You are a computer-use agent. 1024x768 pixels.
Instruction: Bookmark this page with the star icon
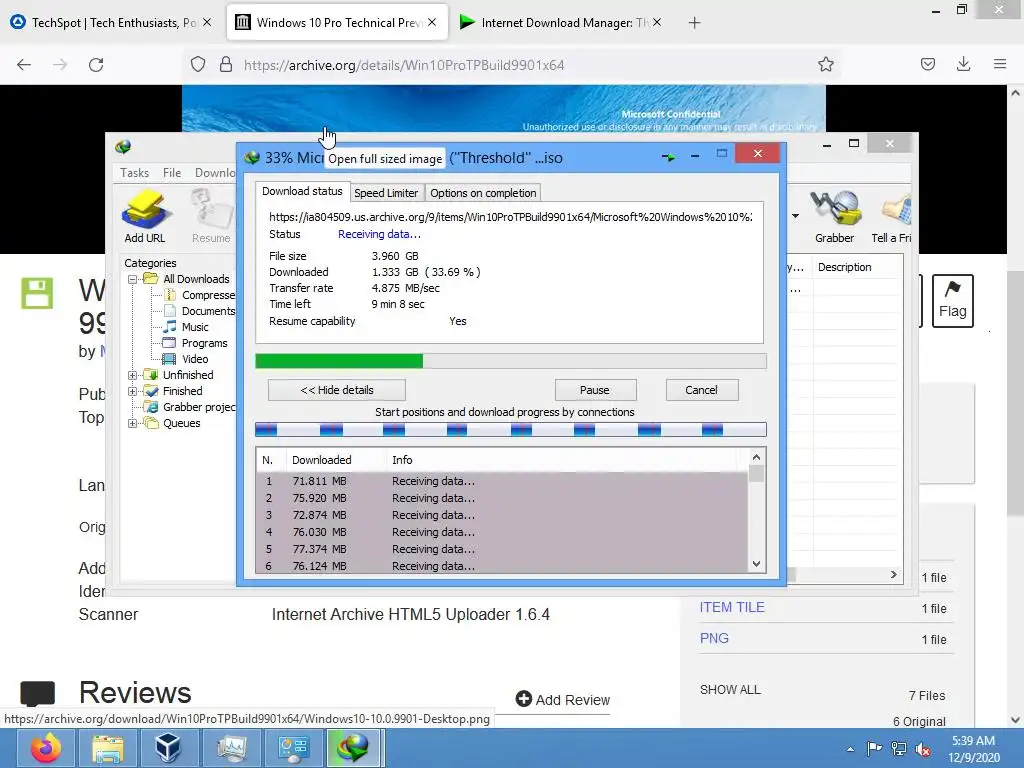point(825,64)
